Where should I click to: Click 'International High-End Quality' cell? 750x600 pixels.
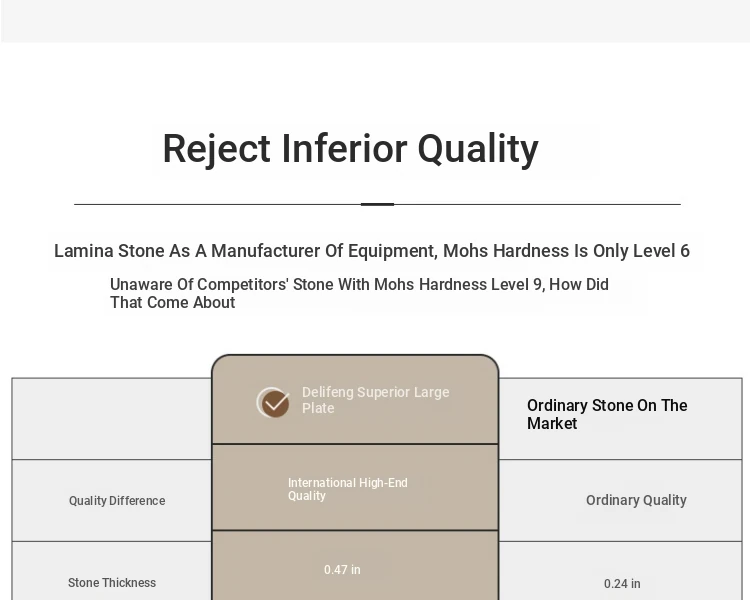click(x=347, y=489)
